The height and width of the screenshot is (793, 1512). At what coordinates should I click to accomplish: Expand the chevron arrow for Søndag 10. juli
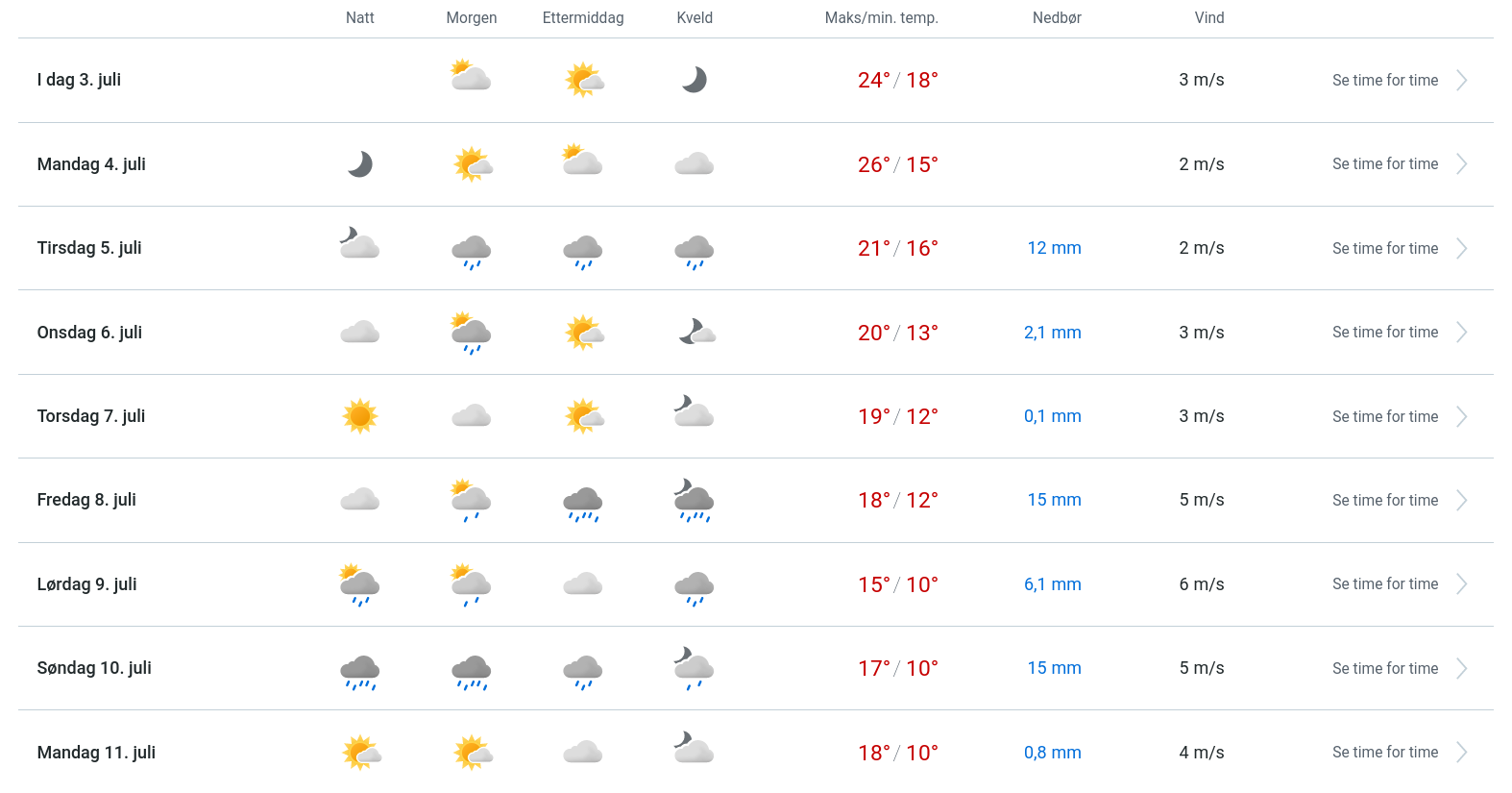[x=1461, y=669]
